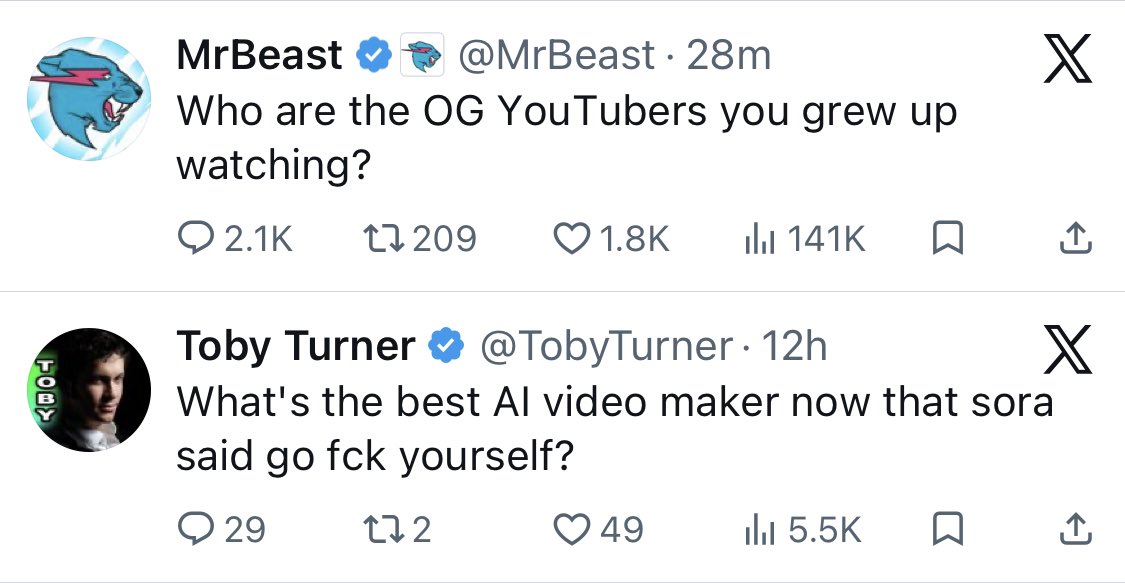This screenshot has width=1125, height=583.
Task: Share MrBeast's tweet via share icon
Action: pyautogui.click(x=1071, y=238)
